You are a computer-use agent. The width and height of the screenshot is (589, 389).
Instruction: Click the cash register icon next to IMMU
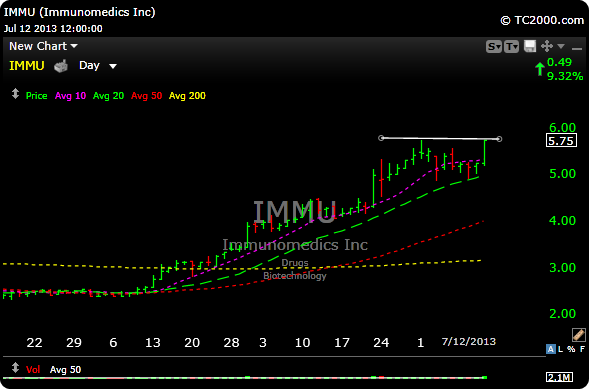click(61, 66)
